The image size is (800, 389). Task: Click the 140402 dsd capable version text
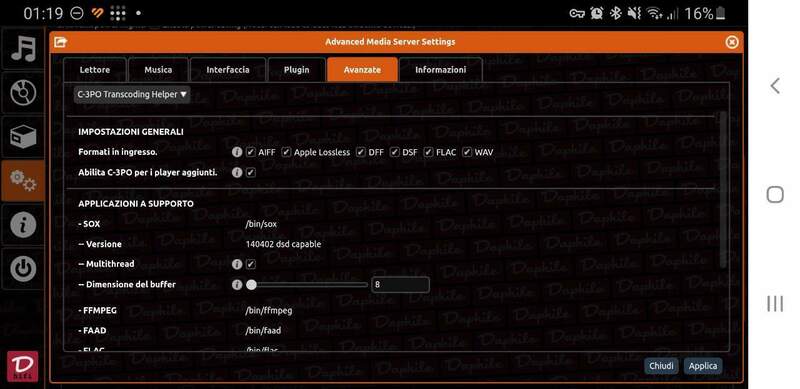pyautogui.click(x=284, y=244)
